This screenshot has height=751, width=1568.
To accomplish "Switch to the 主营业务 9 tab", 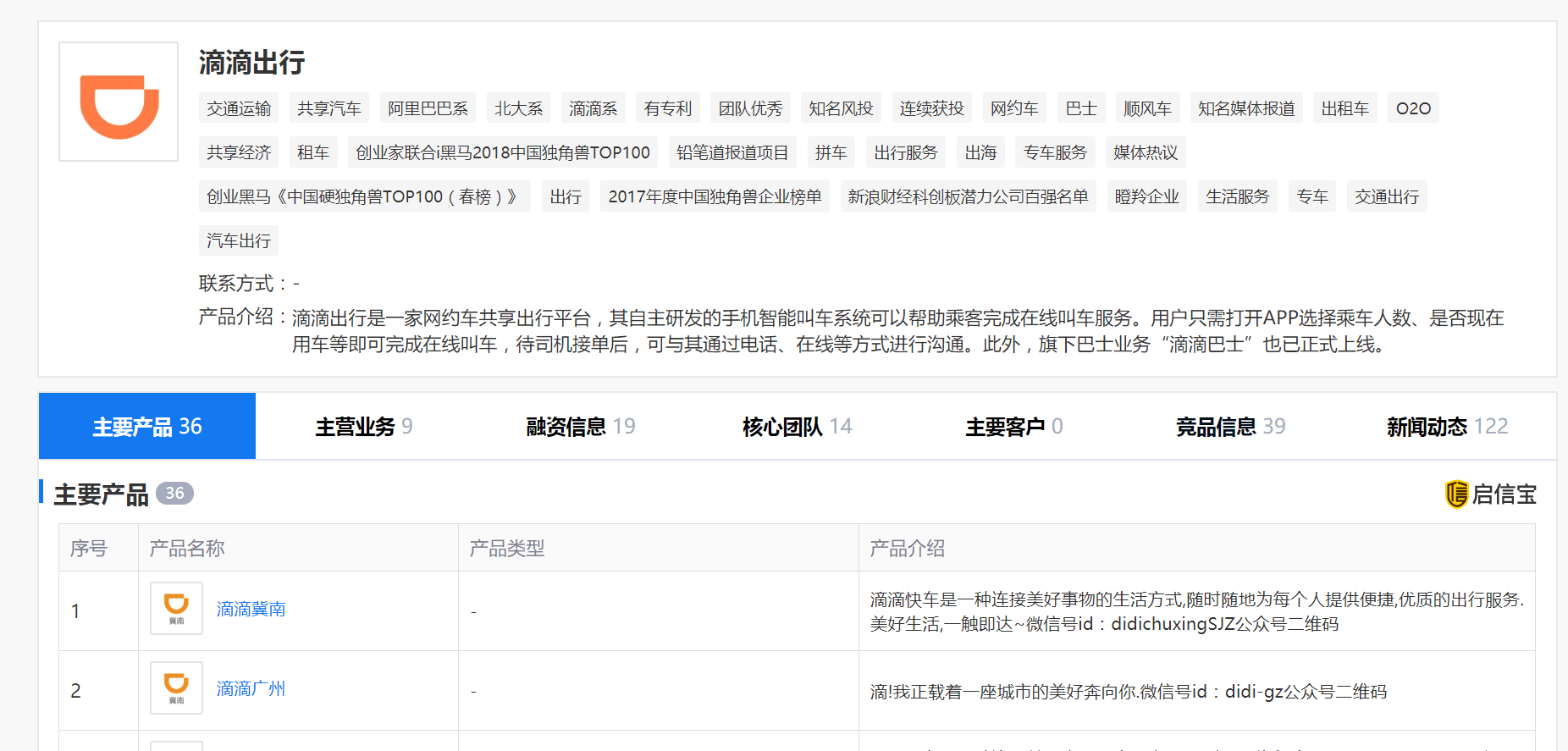I will pyautogui.click(x=364, y=426).
